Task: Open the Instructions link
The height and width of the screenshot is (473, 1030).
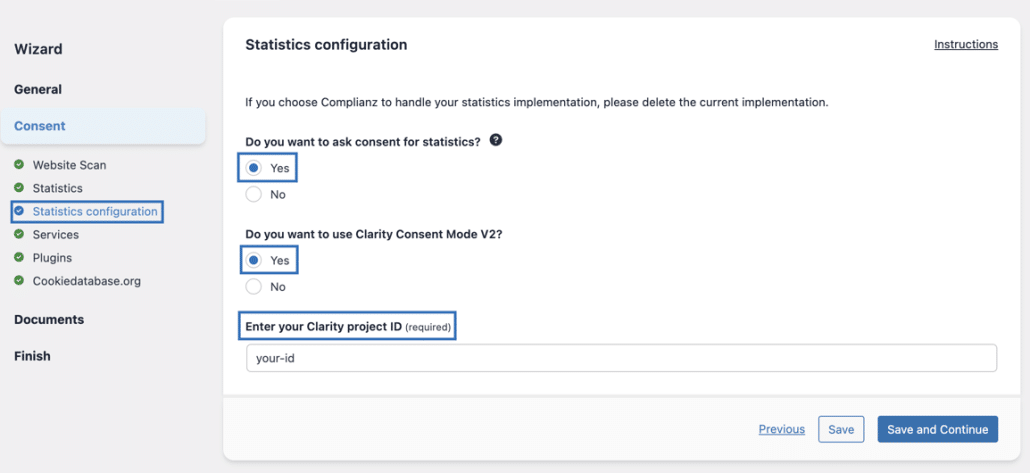Action: [965, 45]
